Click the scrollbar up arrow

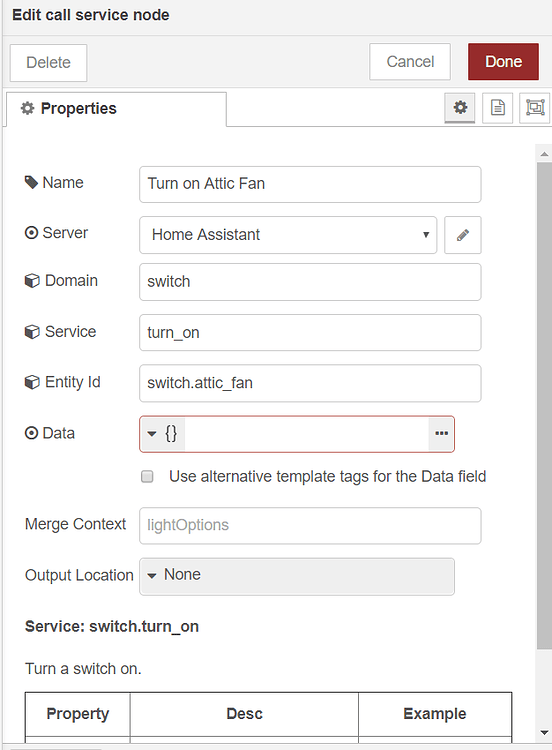coord(544,154)
